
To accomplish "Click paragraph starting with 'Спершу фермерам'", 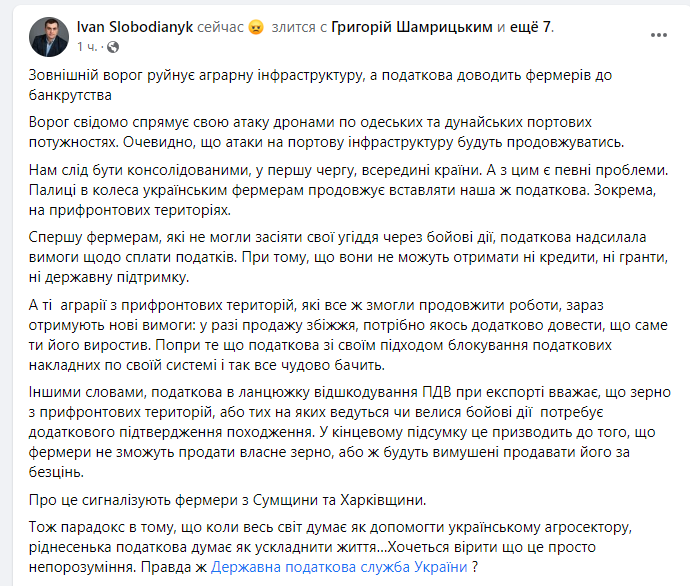I will pos(349,257).
